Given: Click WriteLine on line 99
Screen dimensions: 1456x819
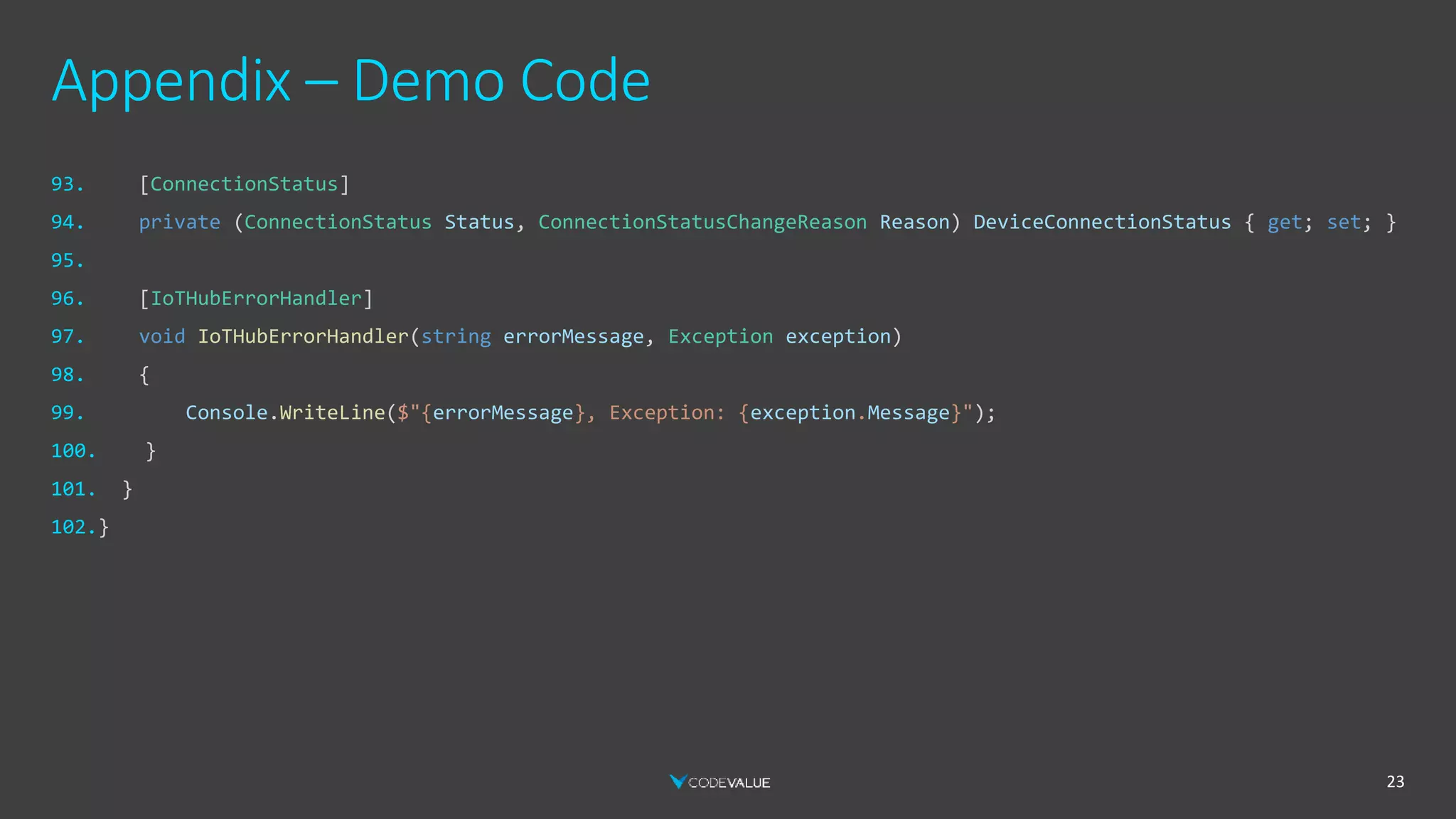Looking at the screenshot, I should (332, 412).
